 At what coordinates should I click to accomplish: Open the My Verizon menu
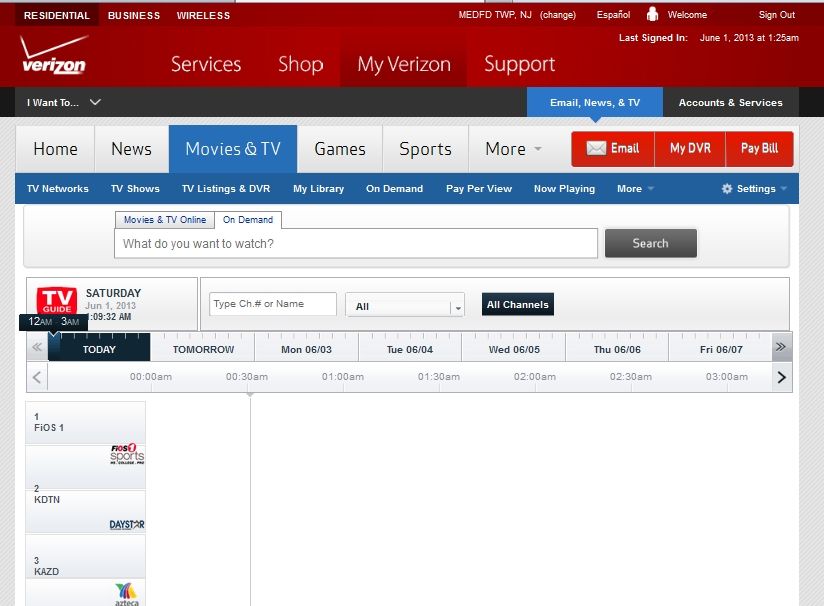[404, 64]
